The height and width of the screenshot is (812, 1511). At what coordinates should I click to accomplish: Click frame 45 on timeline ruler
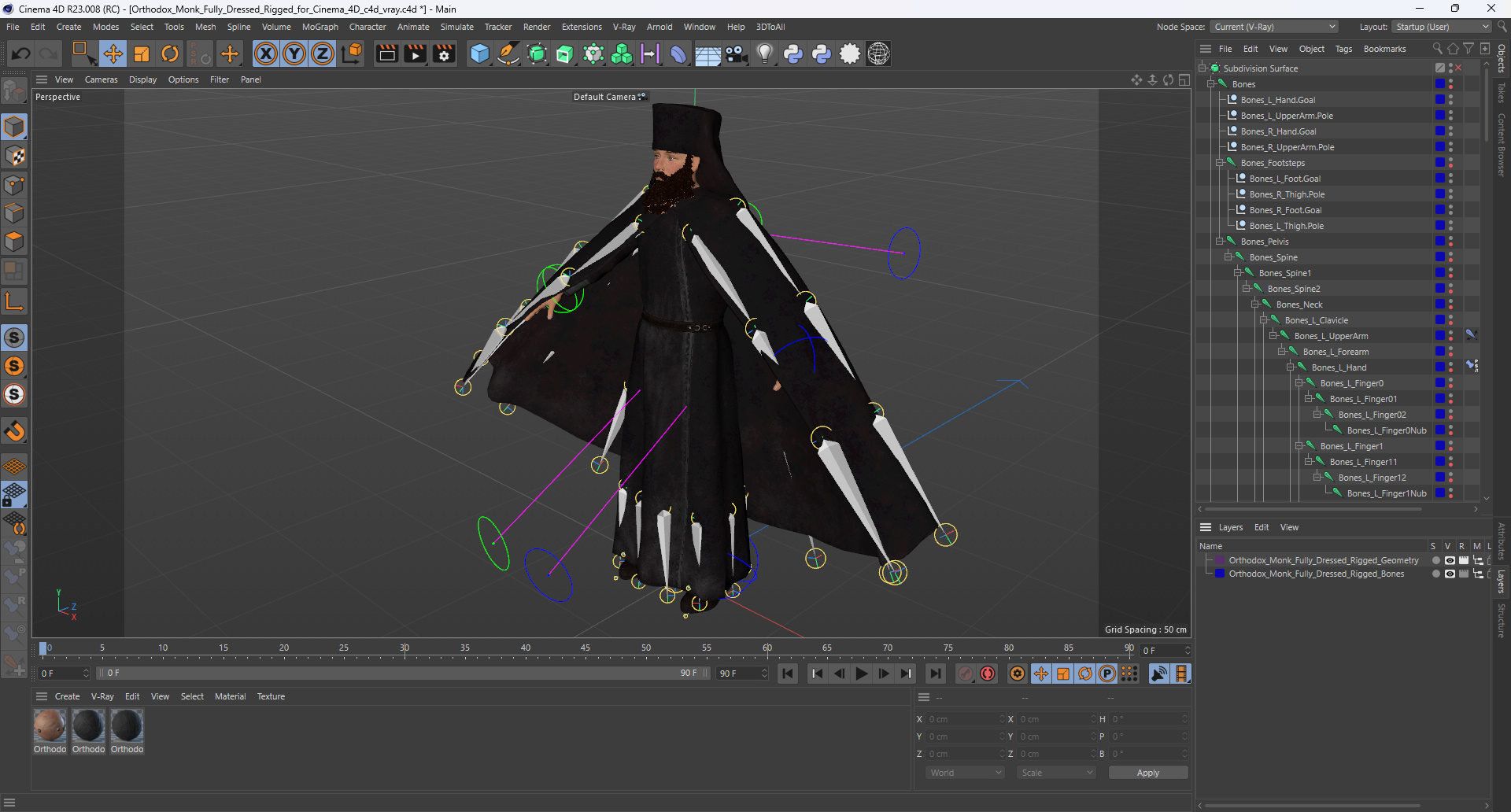pos(586,648)
